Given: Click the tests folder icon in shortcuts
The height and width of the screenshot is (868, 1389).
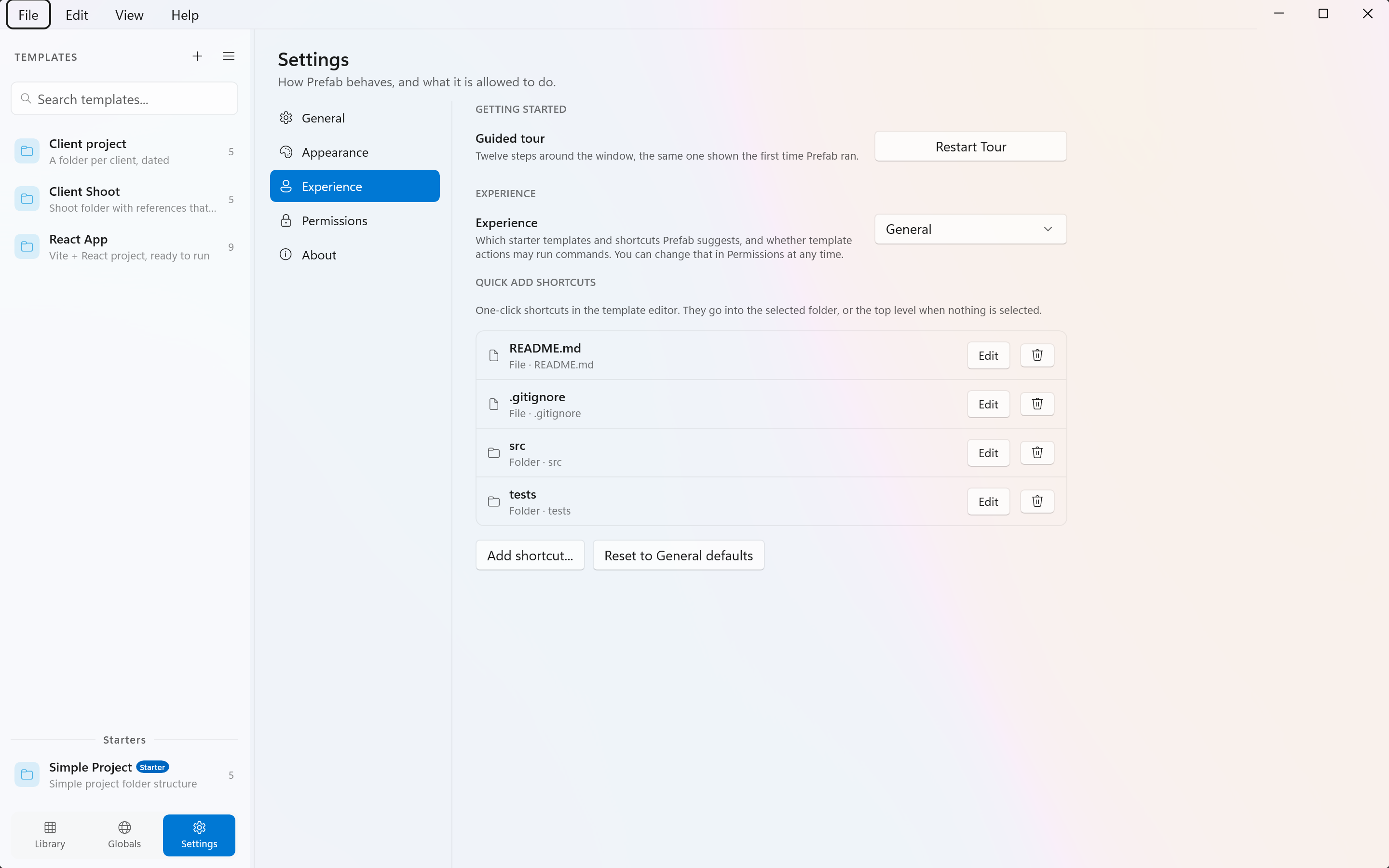Looking at the screenshot, I should [493, 502].
